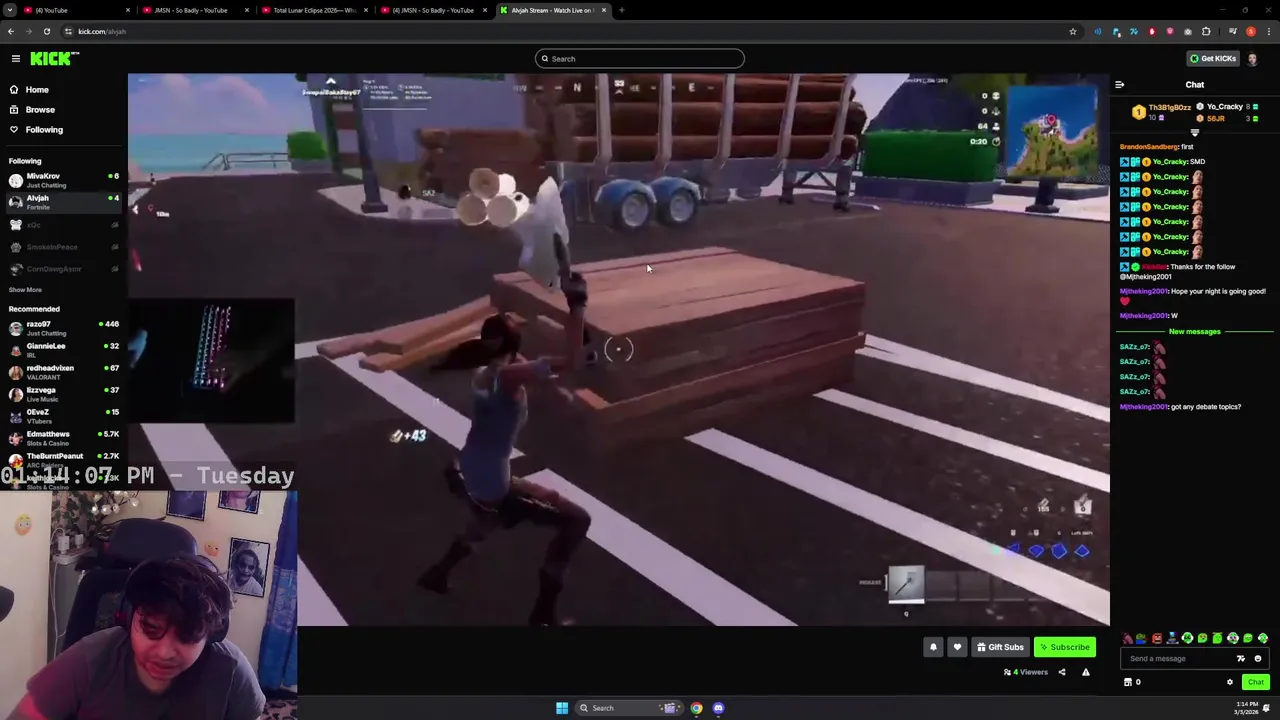Click Yo_Cracky in leaderboard

pos(1225,107)
